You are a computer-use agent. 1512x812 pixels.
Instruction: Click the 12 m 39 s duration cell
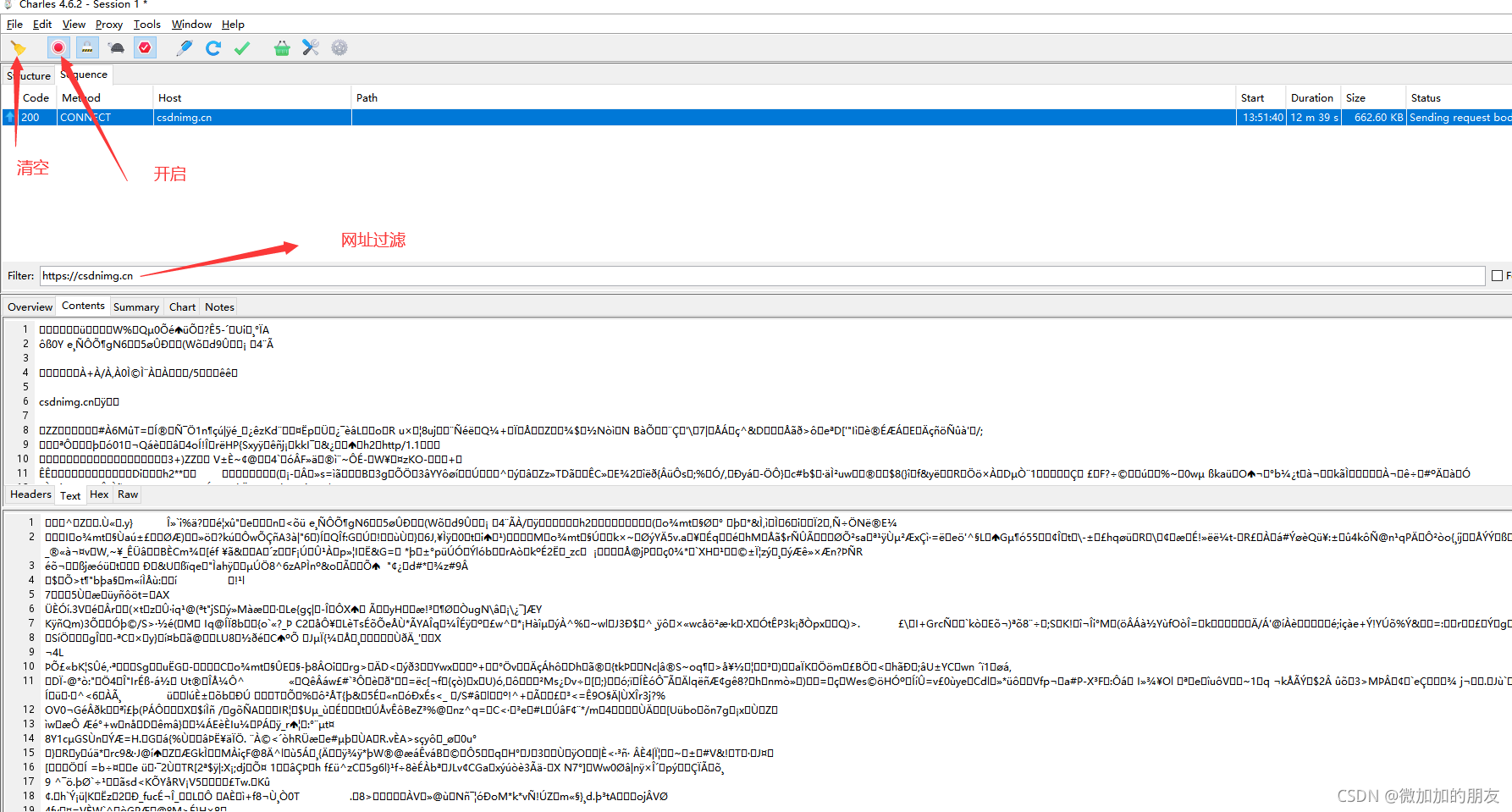click(1314, 118)
